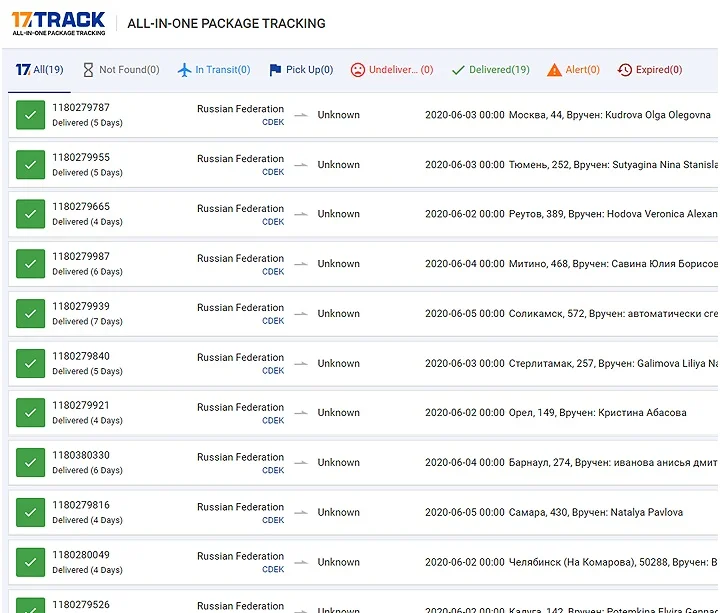Open CDEK carrier link for 1180279816
This screenshot has width=720, height=613.
pos(273,520)
